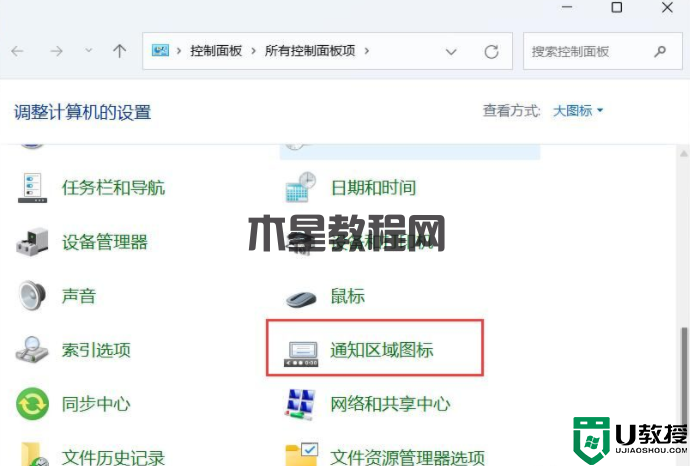The height and width of the screenshot is (466, 690).
Task: Click the 网络和共享中心 icon
Action: pyautogui.click(x=300, y=404)
